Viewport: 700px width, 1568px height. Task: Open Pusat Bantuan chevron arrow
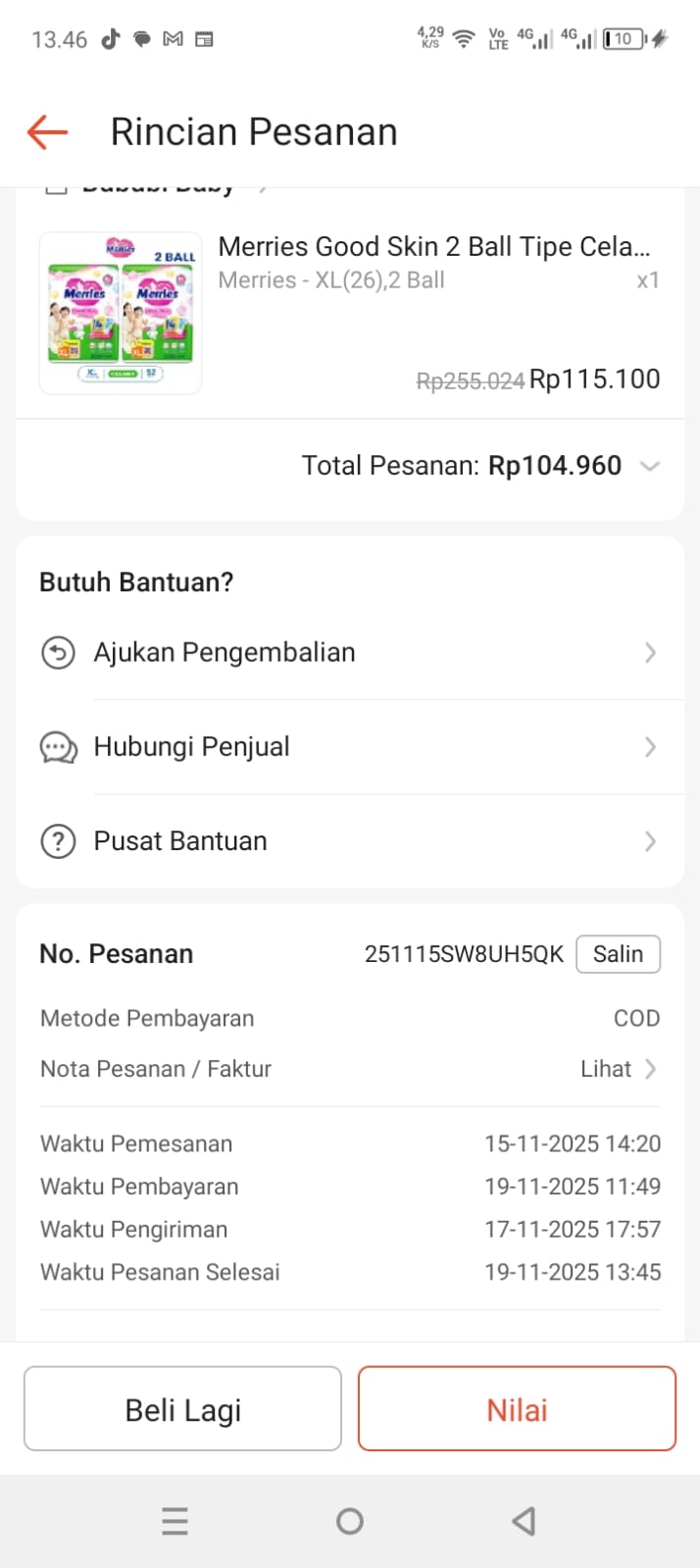(650, 841)
